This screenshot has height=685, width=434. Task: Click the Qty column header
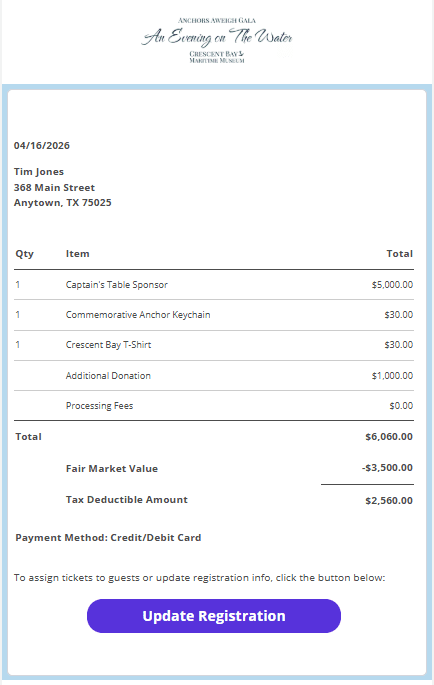(24, 254)
